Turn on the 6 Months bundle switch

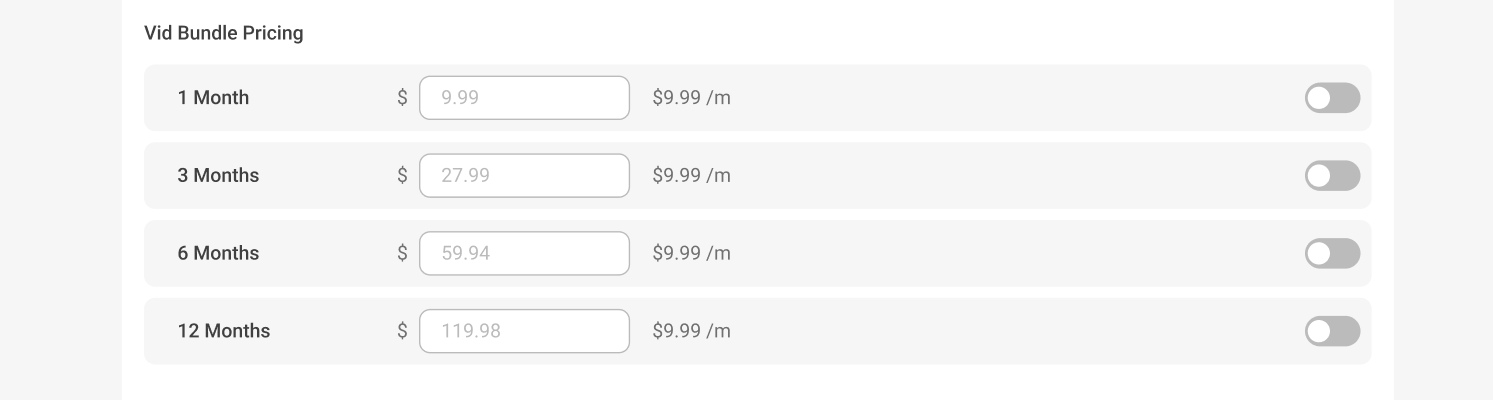tap(1332, 254)
